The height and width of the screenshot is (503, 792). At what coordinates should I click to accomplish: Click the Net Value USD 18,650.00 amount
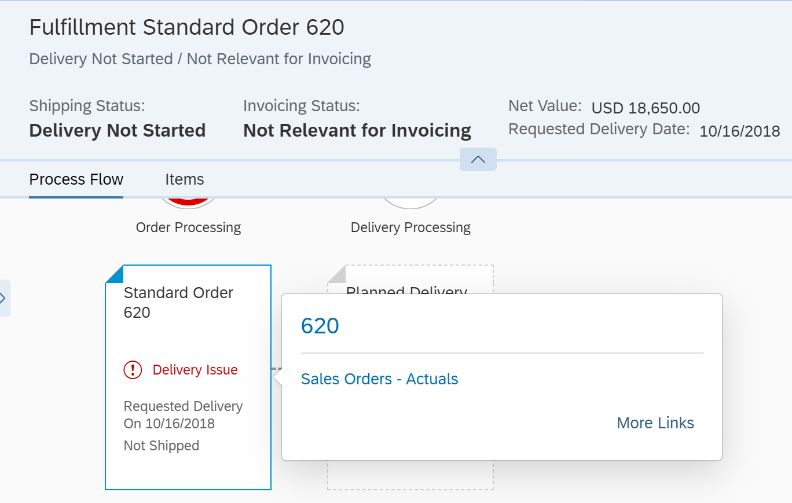[646, 108]
